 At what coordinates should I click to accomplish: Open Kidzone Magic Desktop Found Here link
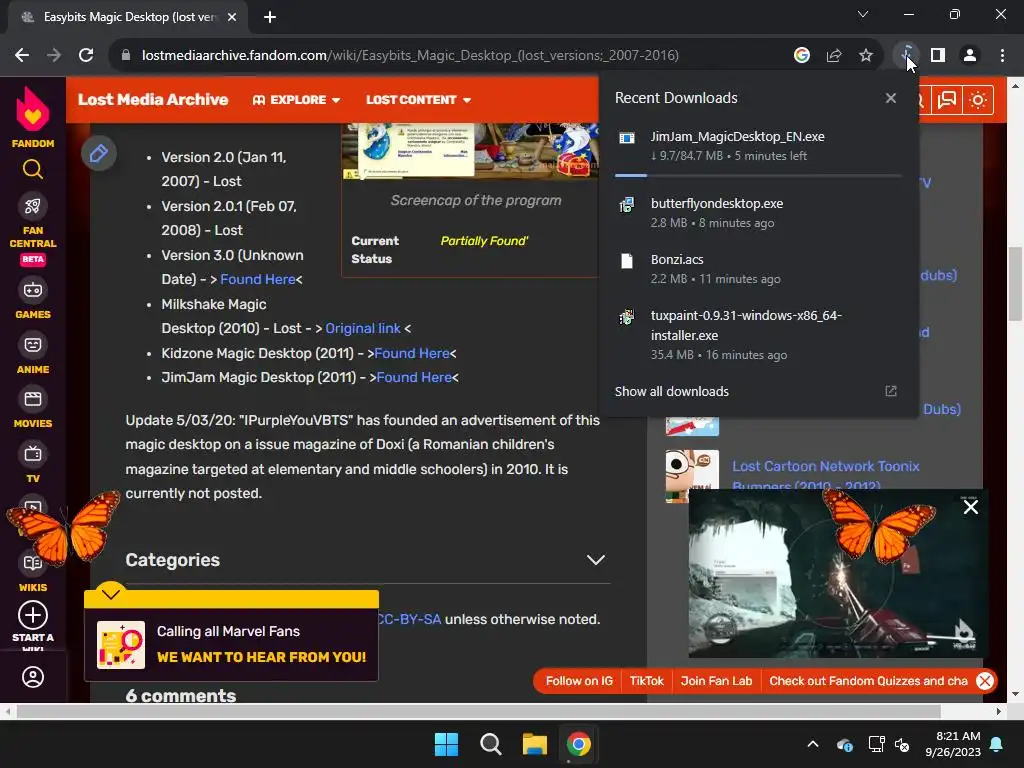tap(411, 353)
